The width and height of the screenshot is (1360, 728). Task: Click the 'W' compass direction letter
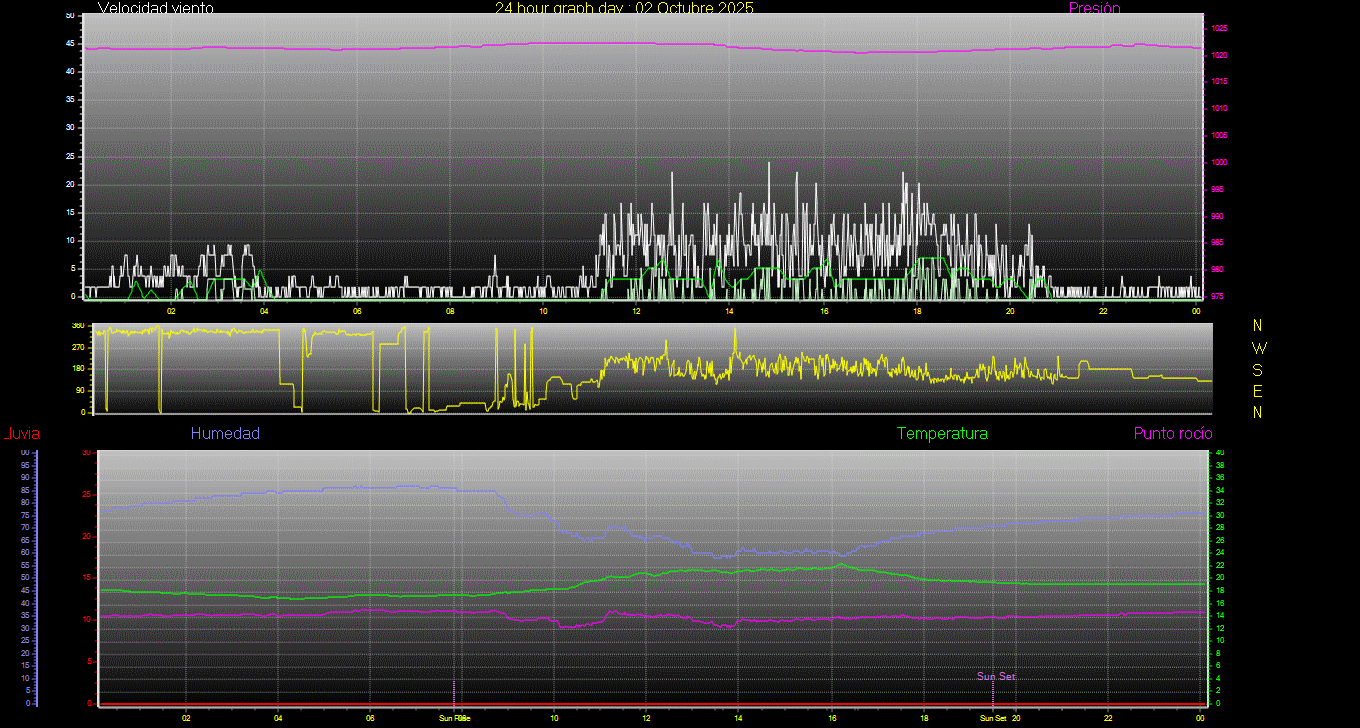coord(1258,348)
